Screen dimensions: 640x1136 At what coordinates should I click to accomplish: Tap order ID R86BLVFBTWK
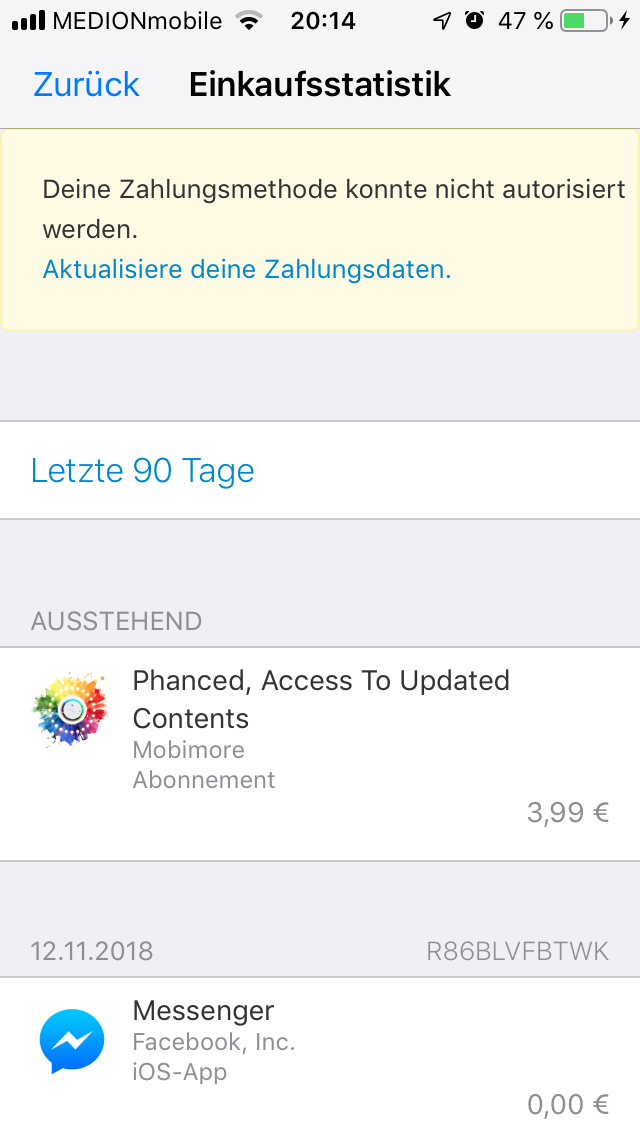click(x=517, y=950)
